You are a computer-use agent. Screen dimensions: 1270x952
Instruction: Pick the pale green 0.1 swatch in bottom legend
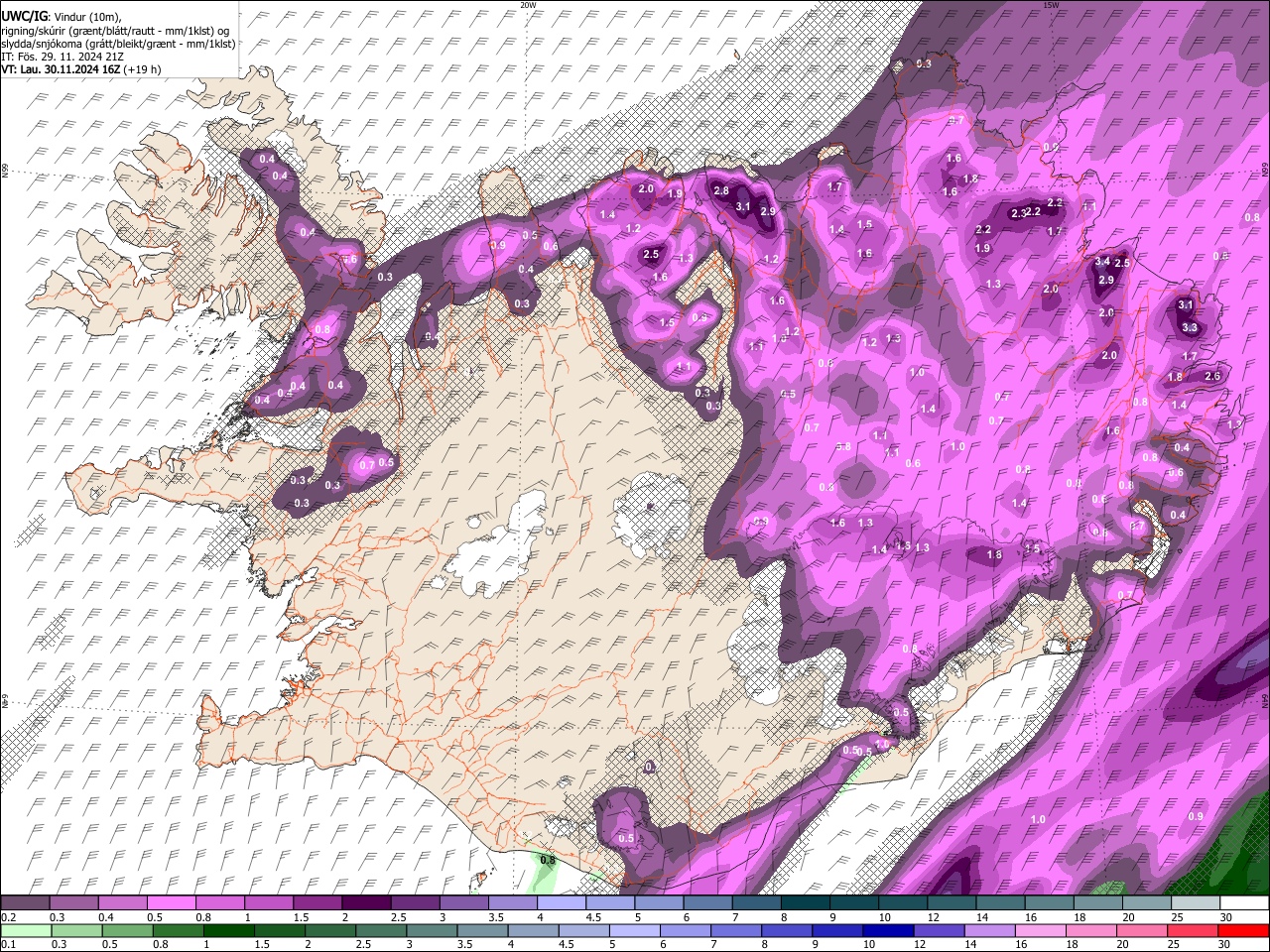click(x=26, y=930)
